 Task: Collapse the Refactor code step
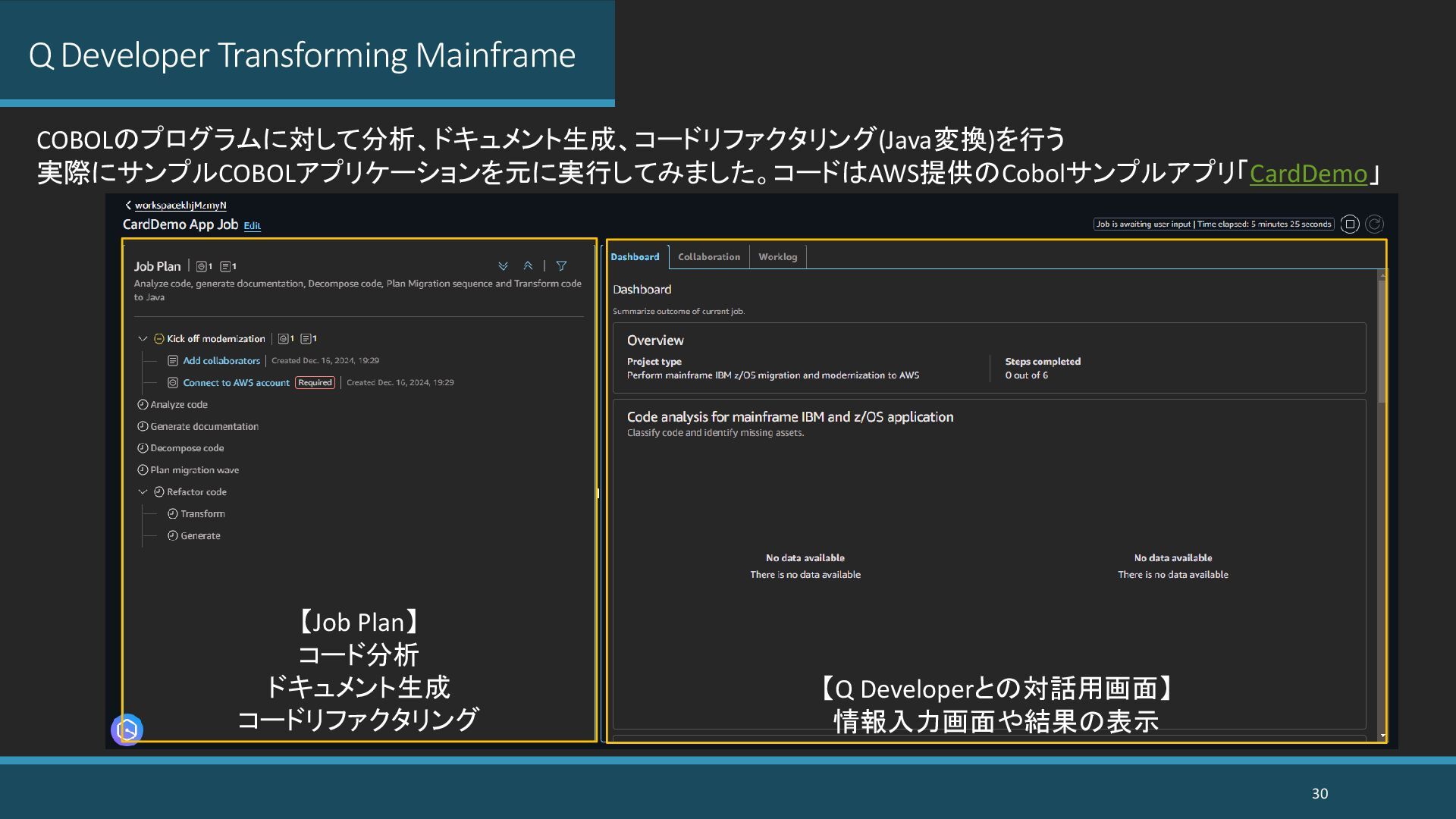(x=143, y=492)
